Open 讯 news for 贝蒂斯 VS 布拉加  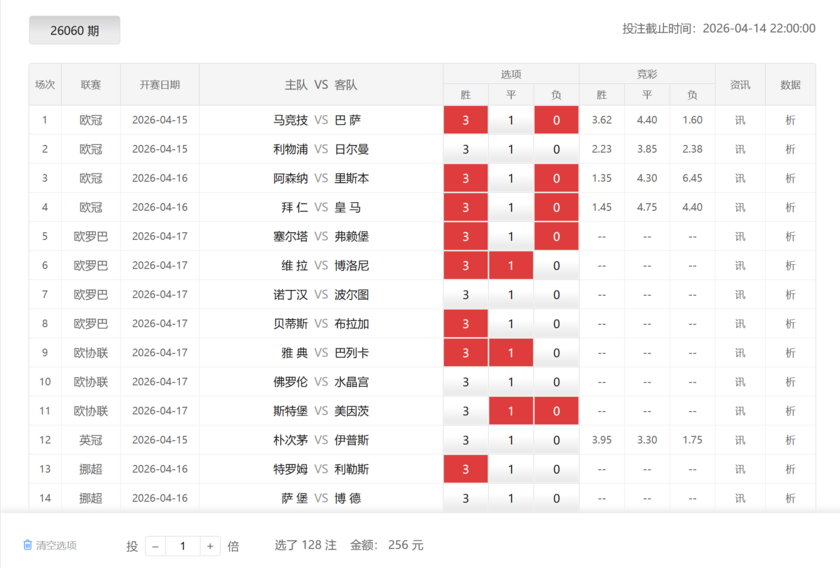pyautogui.click(x=740, y=324)
